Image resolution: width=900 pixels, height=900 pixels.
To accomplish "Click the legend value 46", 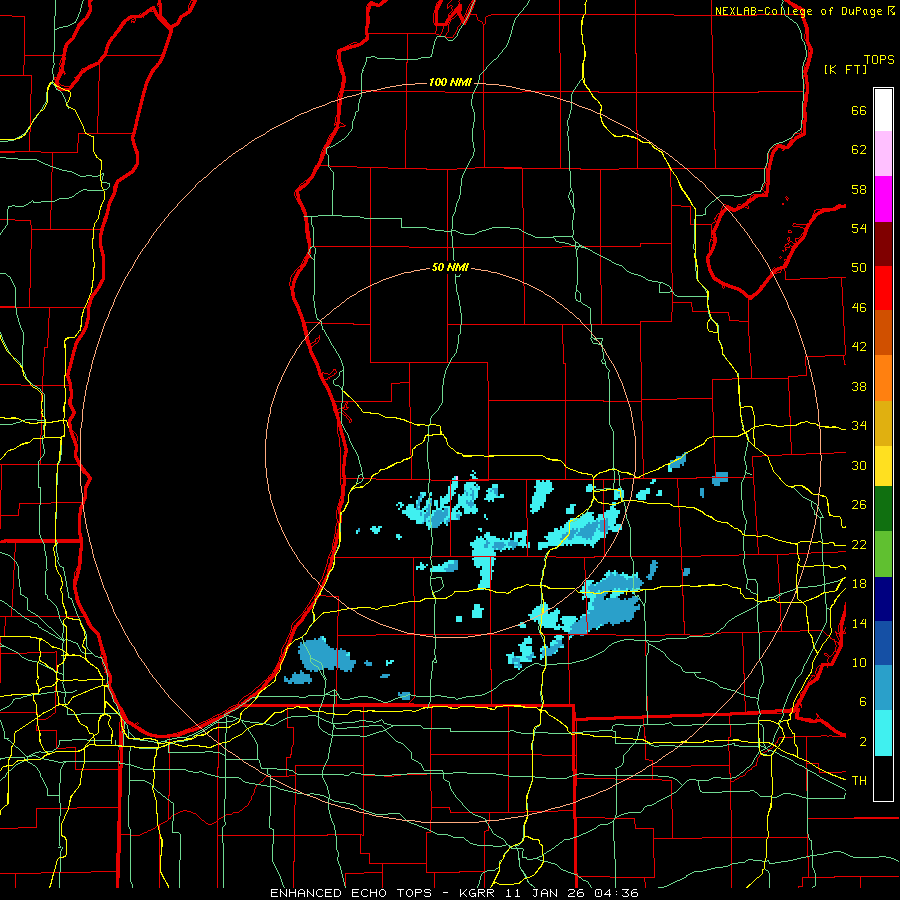I will [x=859, y=308].
